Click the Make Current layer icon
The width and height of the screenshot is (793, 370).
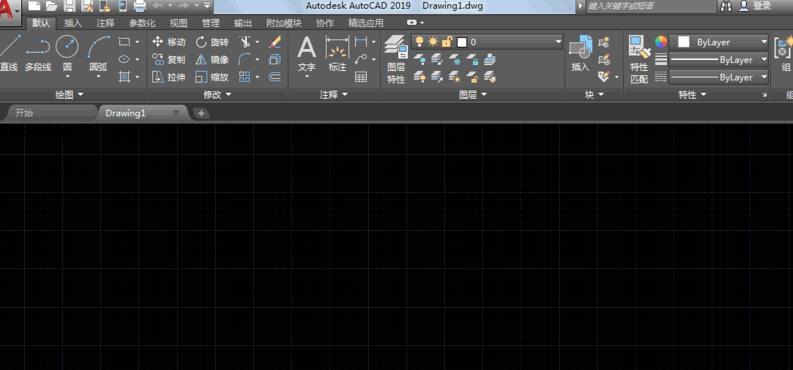click(489, 60)
